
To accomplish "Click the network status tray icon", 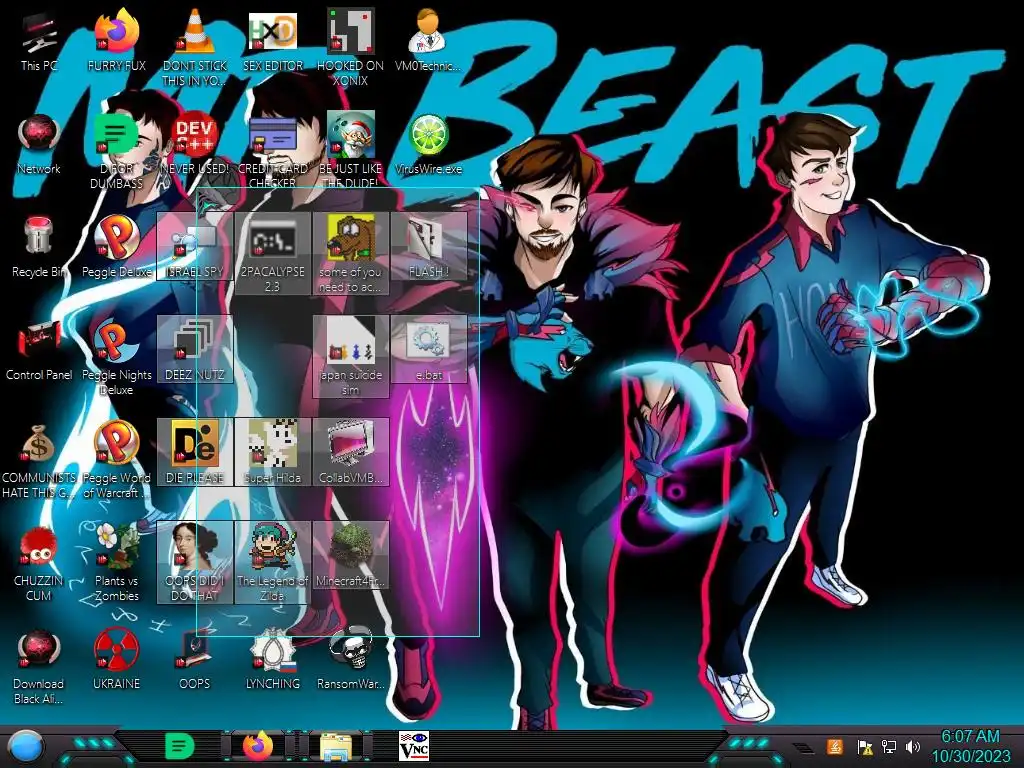I will 889,746.
